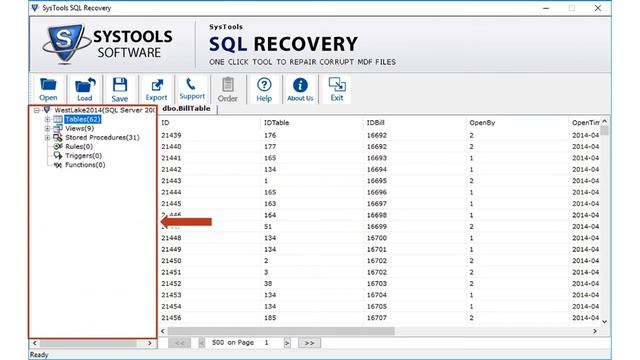The height and width of the screenshot is (360, 640).
Task: Click cell with ID 21443
Action: 171,181
